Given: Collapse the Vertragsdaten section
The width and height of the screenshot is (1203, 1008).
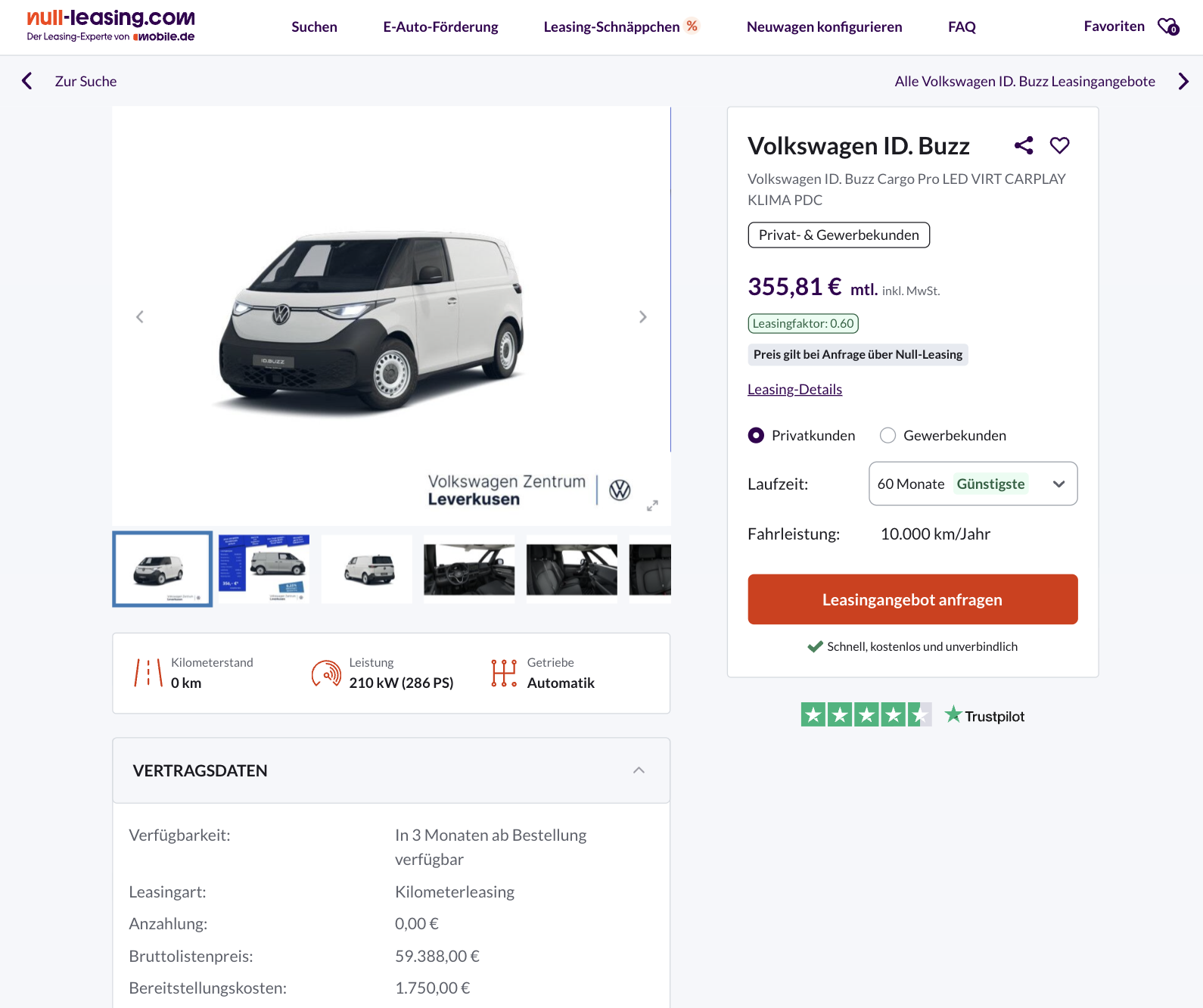Looking at the screenshot, I should 639,770.
